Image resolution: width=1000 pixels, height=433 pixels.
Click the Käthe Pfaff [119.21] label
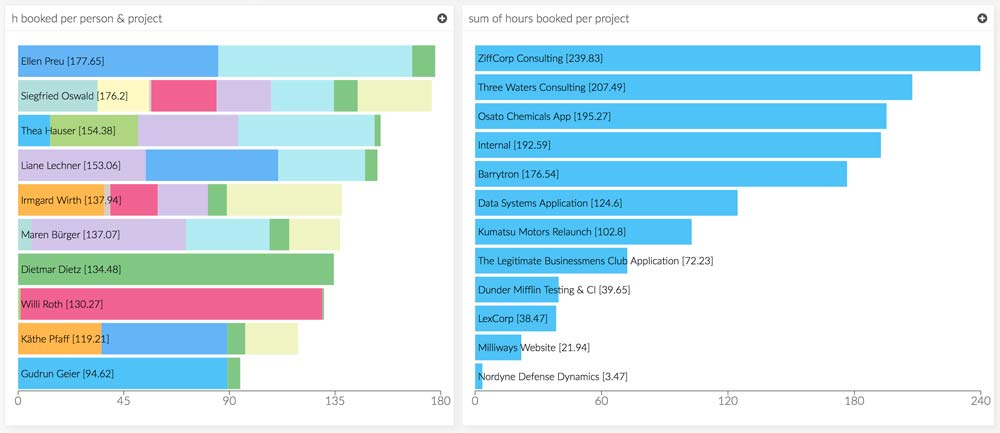(x=63, y=339)
